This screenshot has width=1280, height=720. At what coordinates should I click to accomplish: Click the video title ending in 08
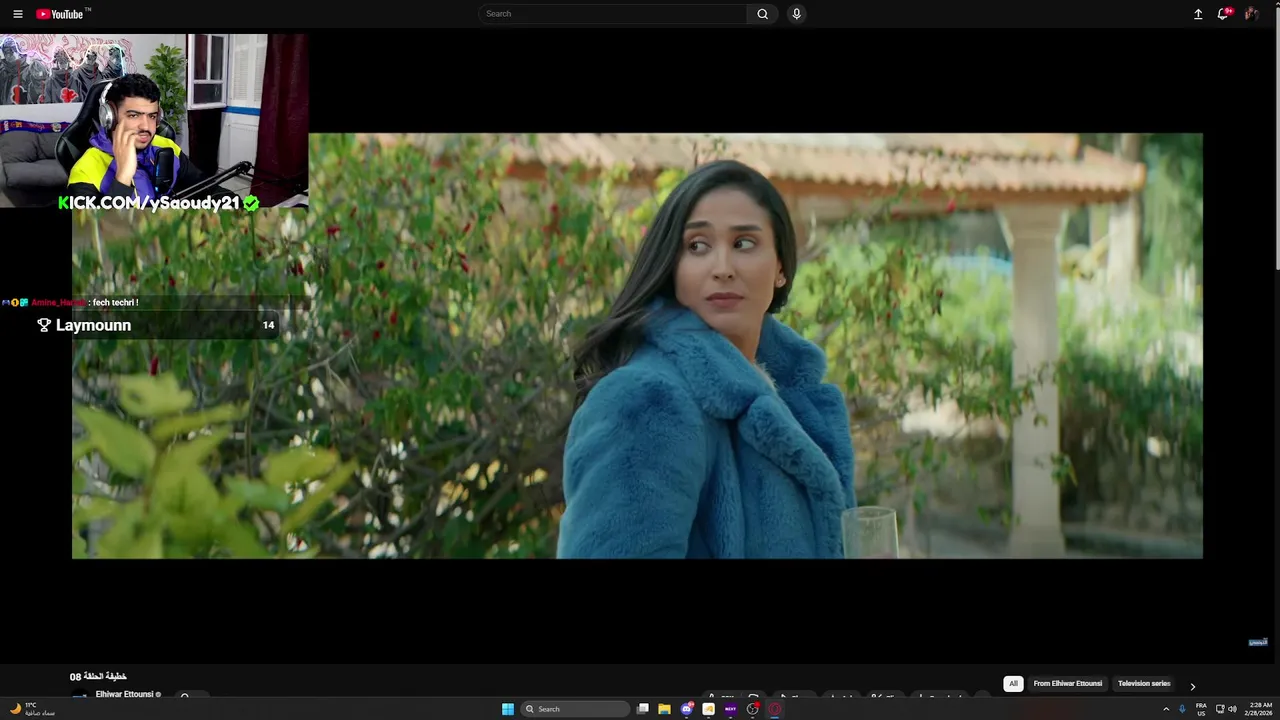(98, 677)
